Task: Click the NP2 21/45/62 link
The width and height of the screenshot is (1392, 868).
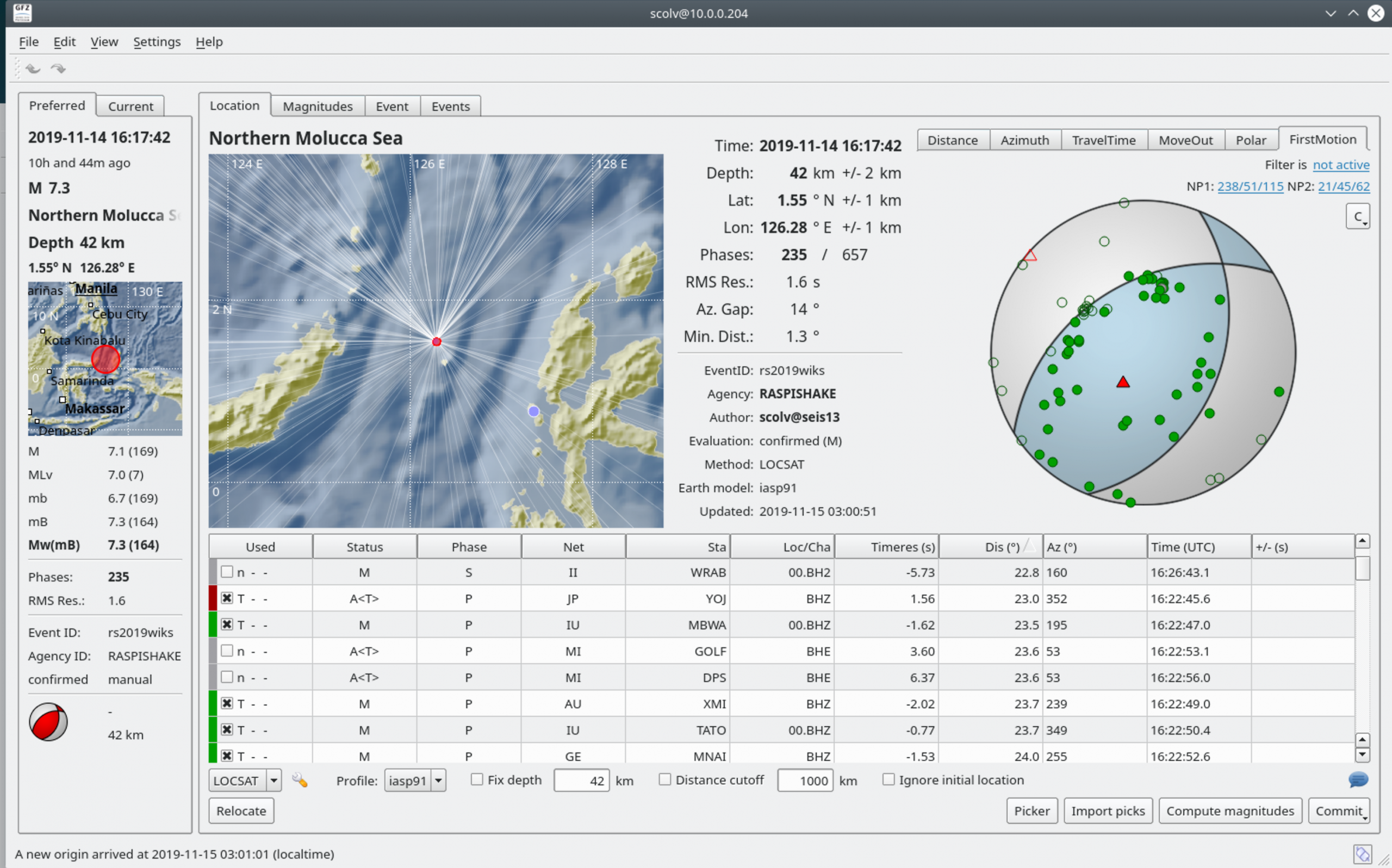Action: coord(1344,186)
